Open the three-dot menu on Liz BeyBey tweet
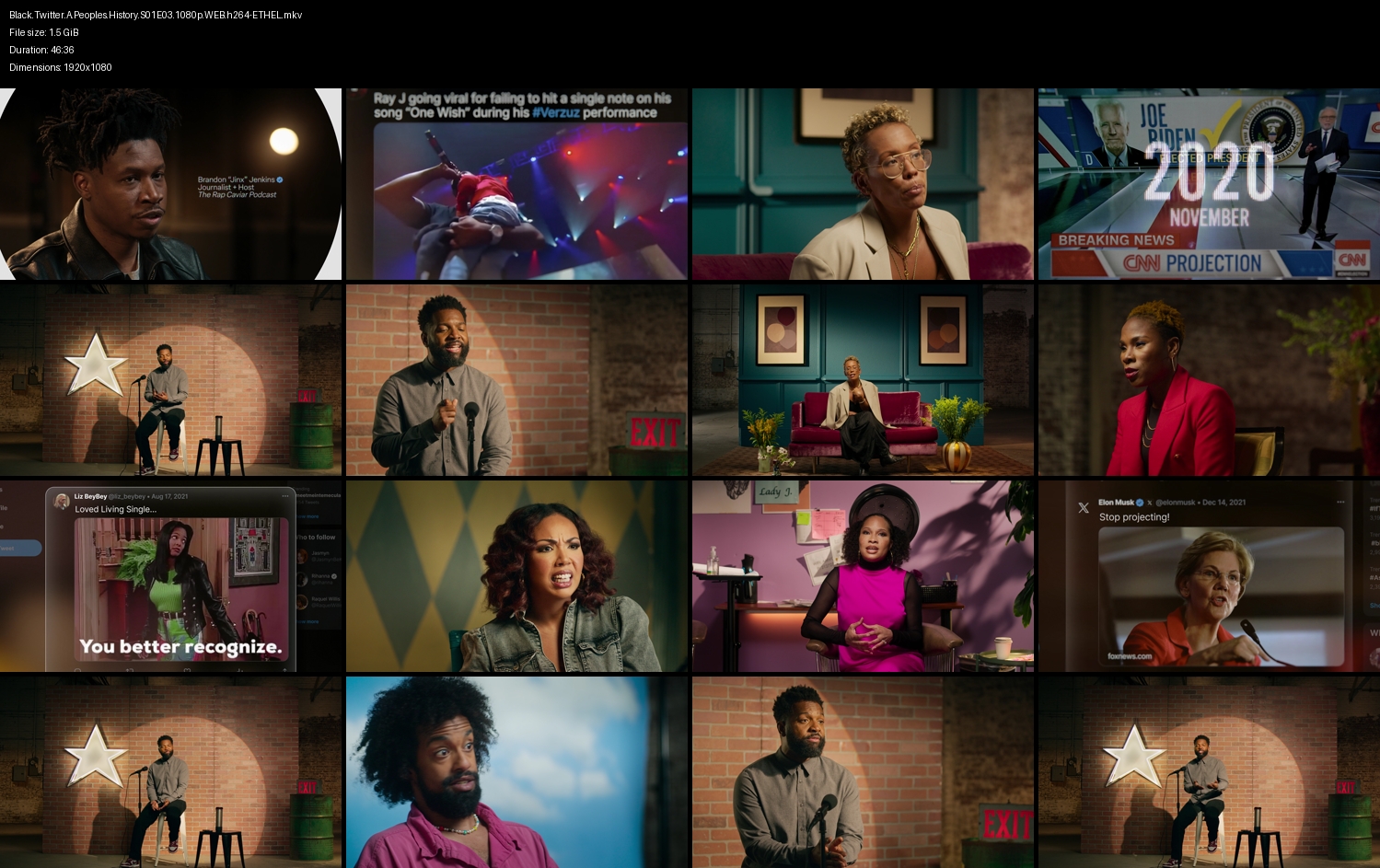This screenshot has width=1380, height=868. click(x=285, y=496)
